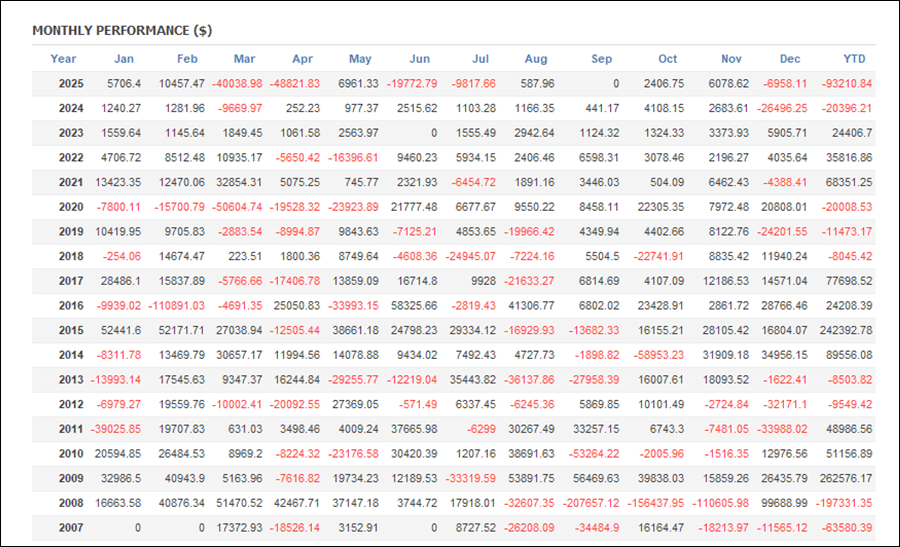Click the 2025 Mar value -40038.98
This screenshot has width=900, height=547.
(x=237, y=84)
